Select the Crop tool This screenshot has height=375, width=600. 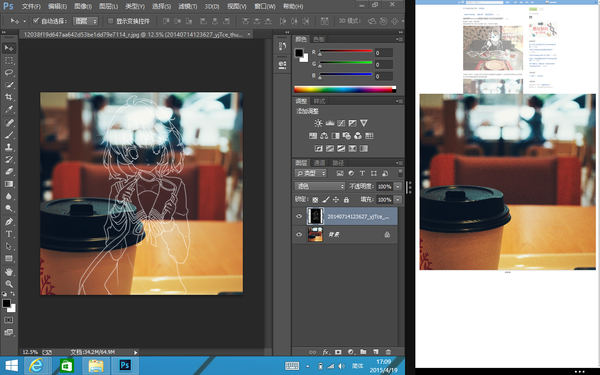tap(9, 96)
